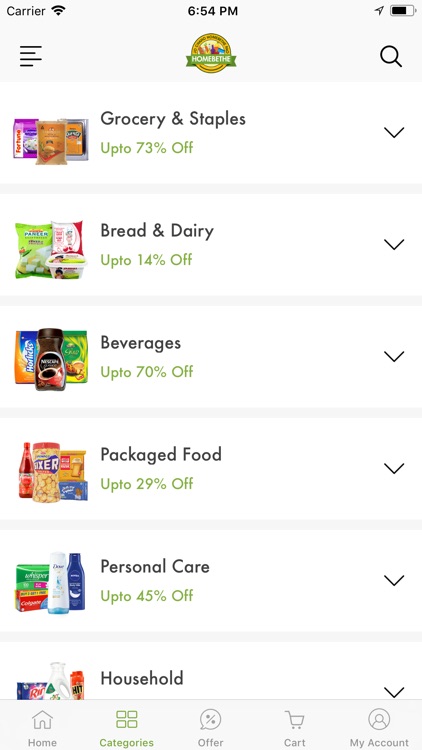Expand the Bread & Dairy chevron

(394, 244)
